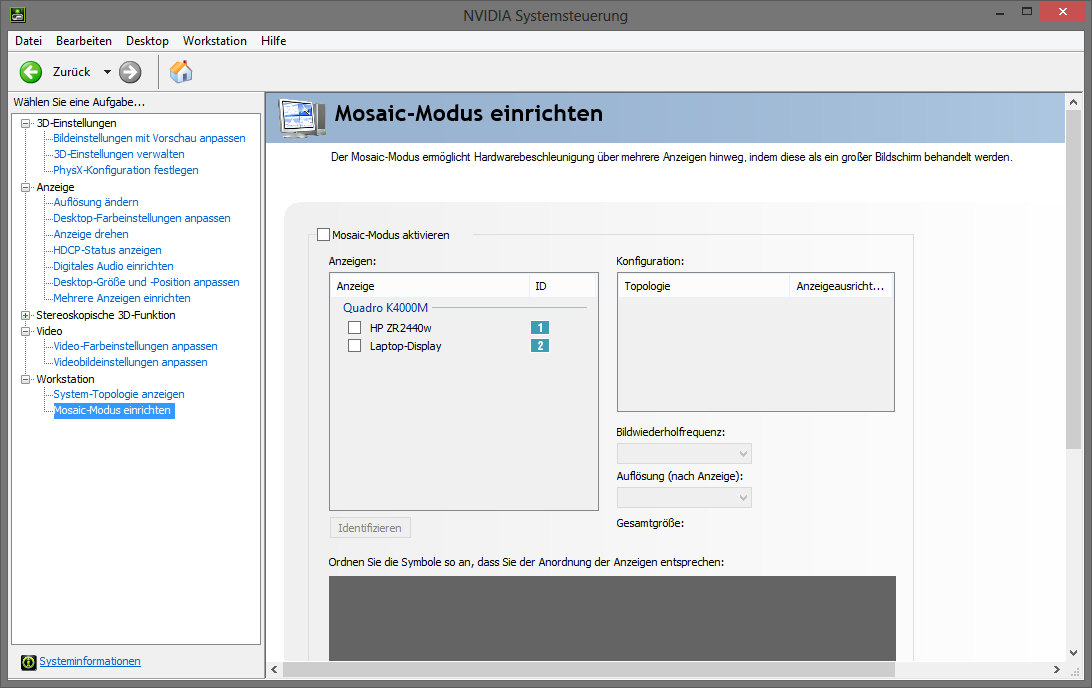This screenshot has width=1092, height=688.
Task: Click display ID badge 2
Action: (x=540, y=345)
